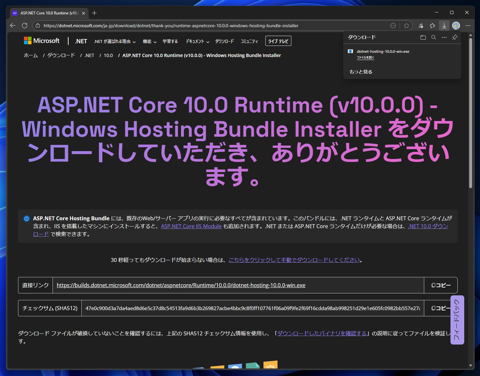
Task: Open the ダウンロードしたバイナリを確認する link
Action: click(322, 333)
